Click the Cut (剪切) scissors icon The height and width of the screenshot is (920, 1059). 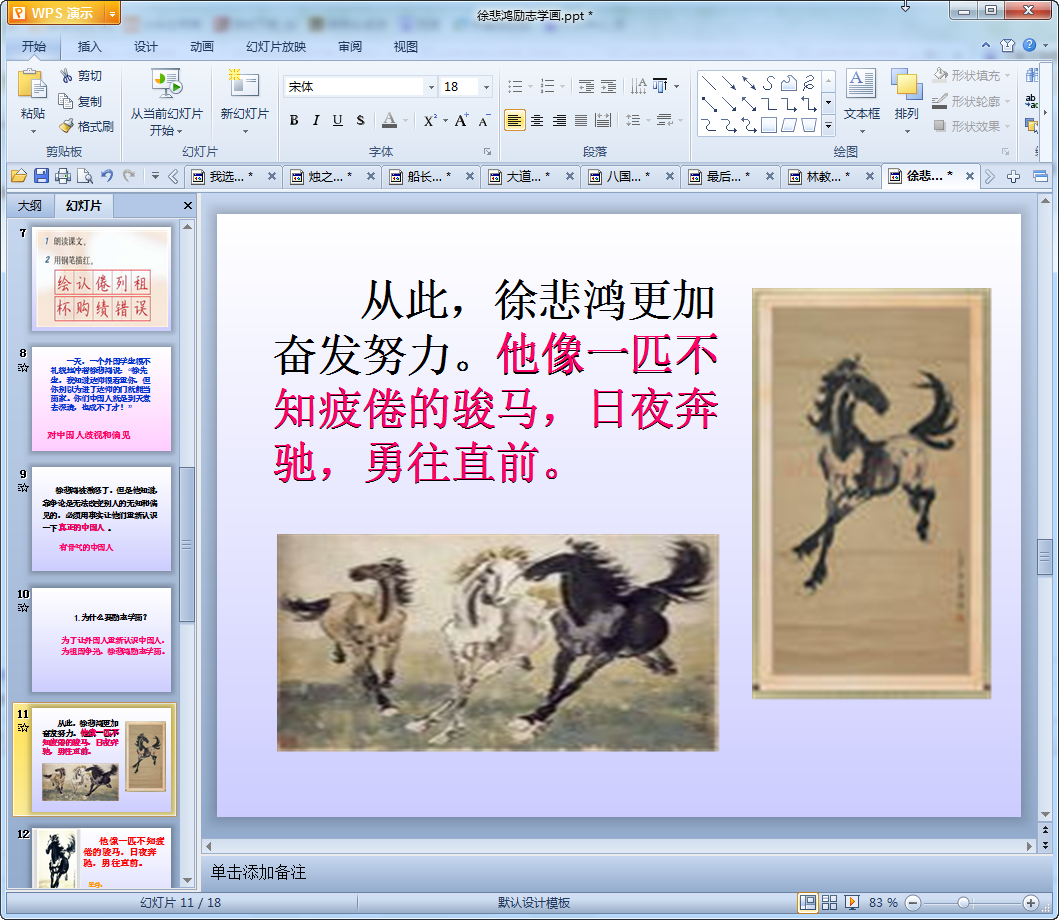[66, 76]
